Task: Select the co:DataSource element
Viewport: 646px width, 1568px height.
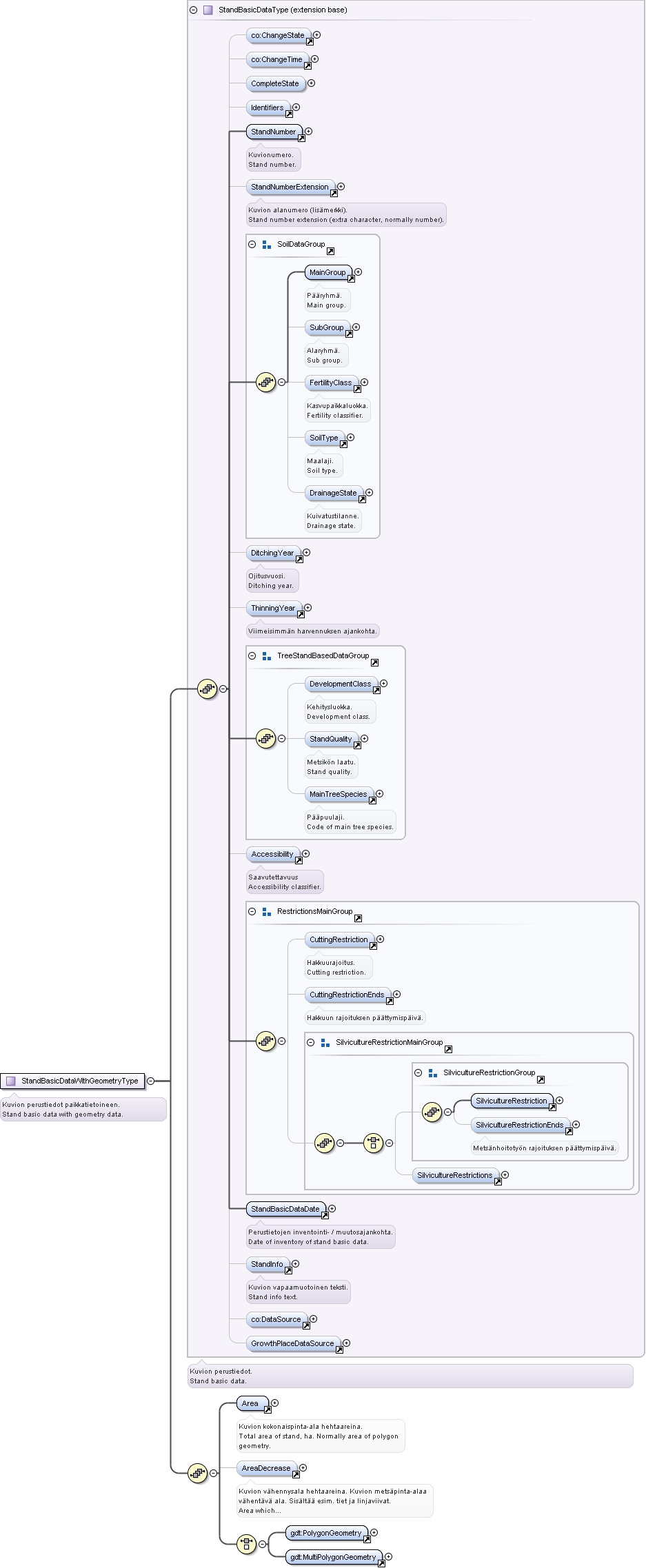Action: point(277,1319)
